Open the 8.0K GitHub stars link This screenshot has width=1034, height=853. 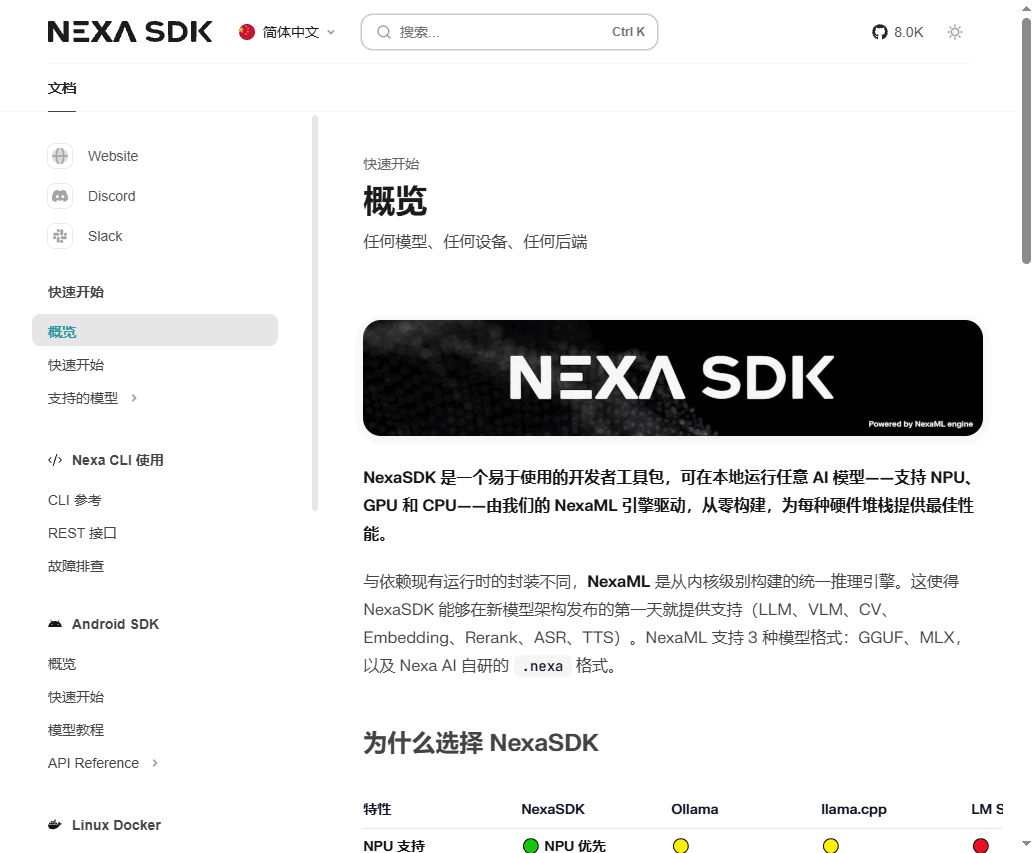point(897,32)
